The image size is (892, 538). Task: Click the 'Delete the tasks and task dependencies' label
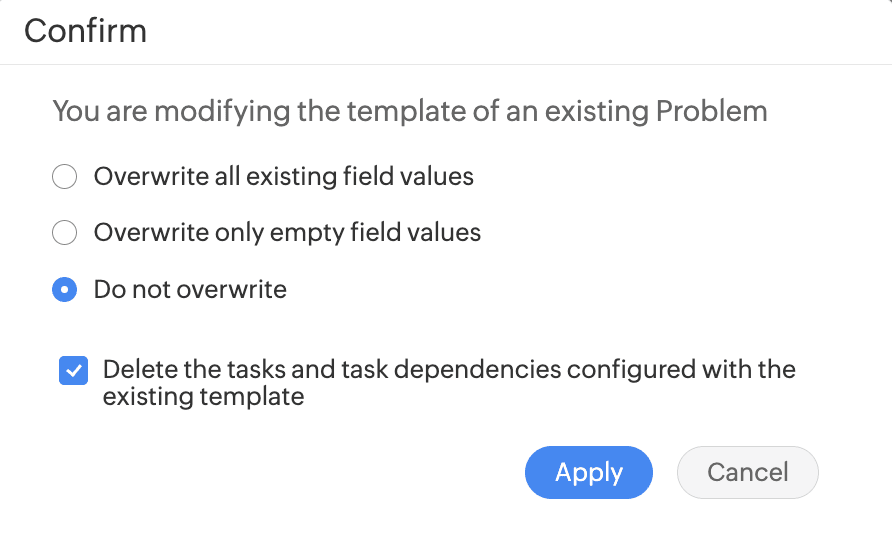(x=449, y=370)
